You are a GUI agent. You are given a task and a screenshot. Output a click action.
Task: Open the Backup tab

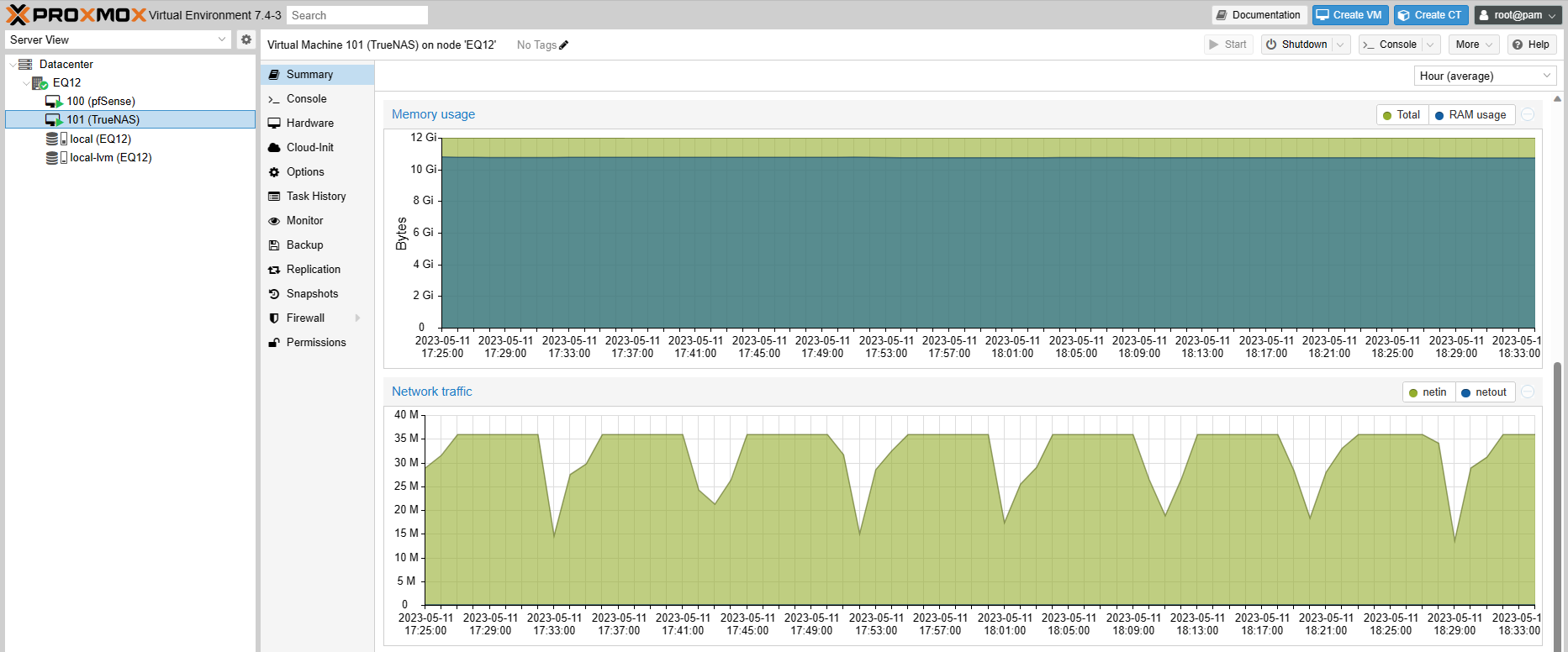pos(317,244)
